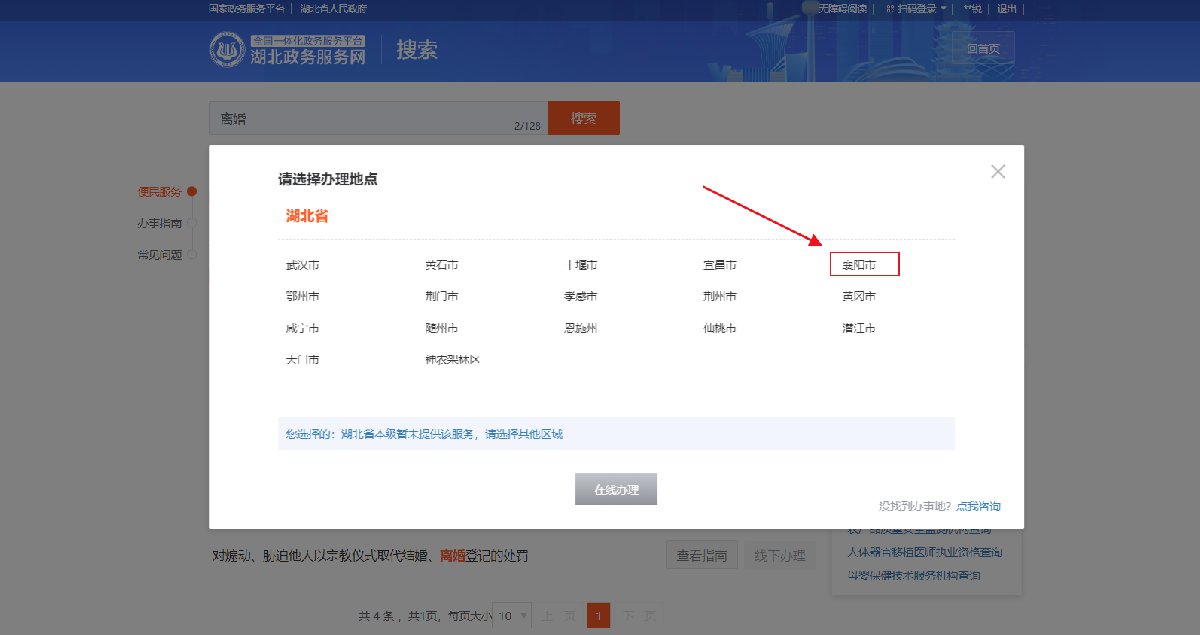Screen dimensions: 1200x635
Task: Choose 恩施州 from the list
Action: tap(580, 328)
